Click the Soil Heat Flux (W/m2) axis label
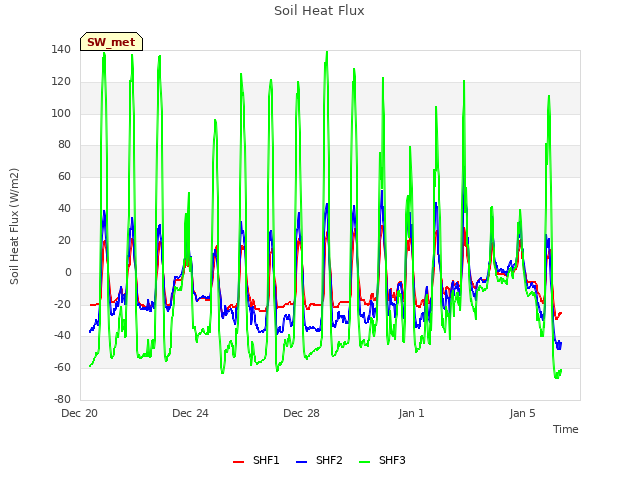Screen dimensions: 640x480 tap(14, 226)
